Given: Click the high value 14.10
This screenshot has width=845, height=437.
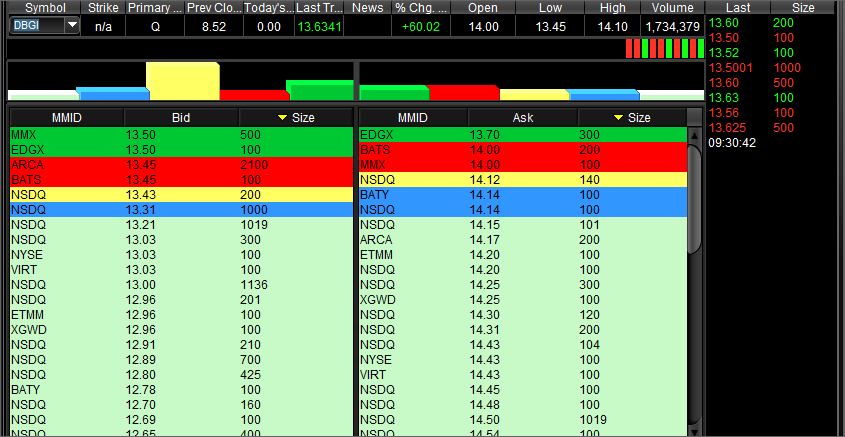Looking at the screenshot, I should point(612,27).
